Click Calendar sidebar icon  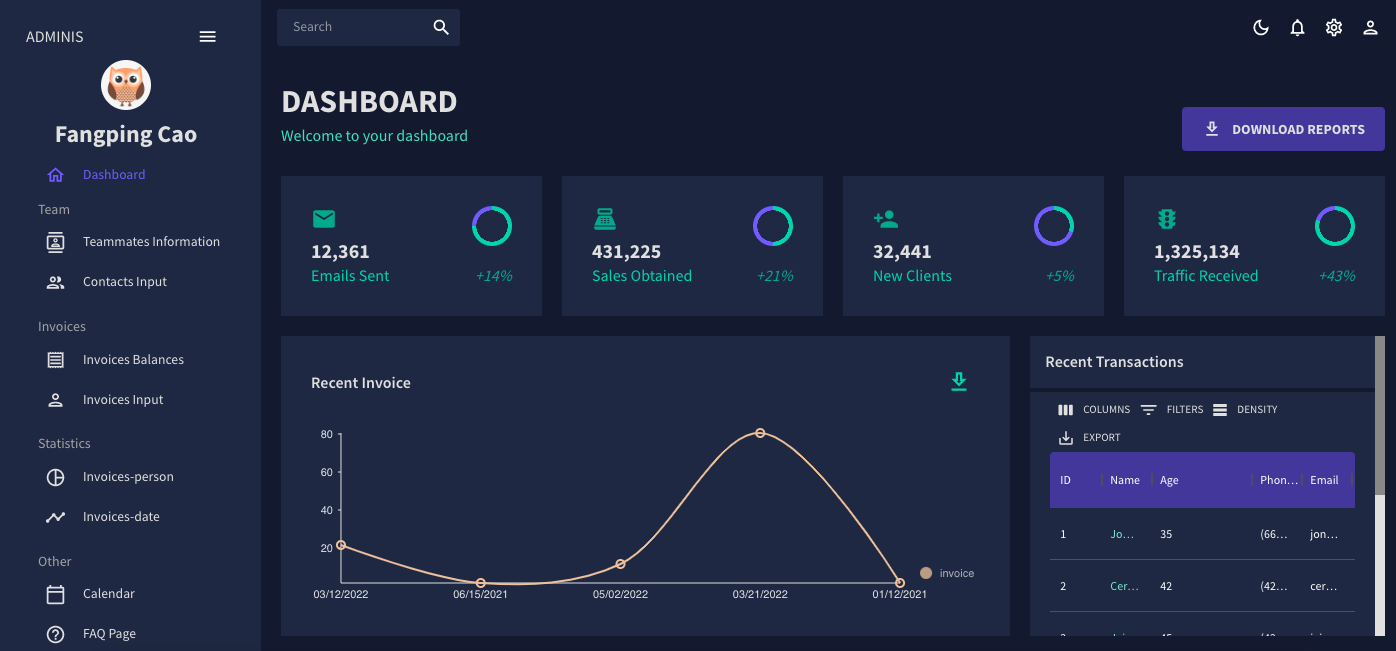tap(56, 594)
